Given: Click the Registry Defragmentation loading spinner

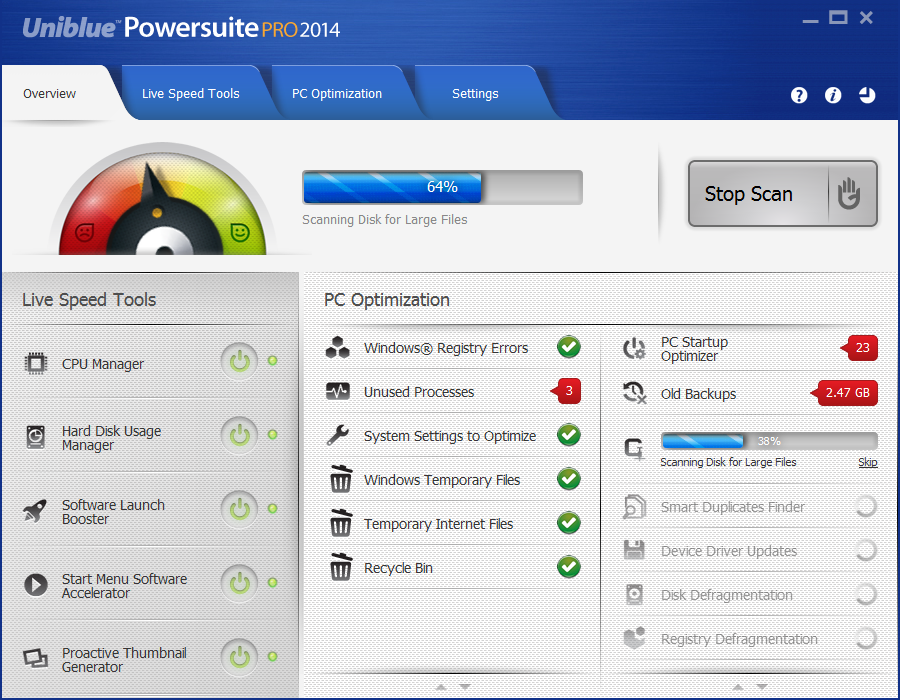Looking at the screenshot, I should pos(865,638).
